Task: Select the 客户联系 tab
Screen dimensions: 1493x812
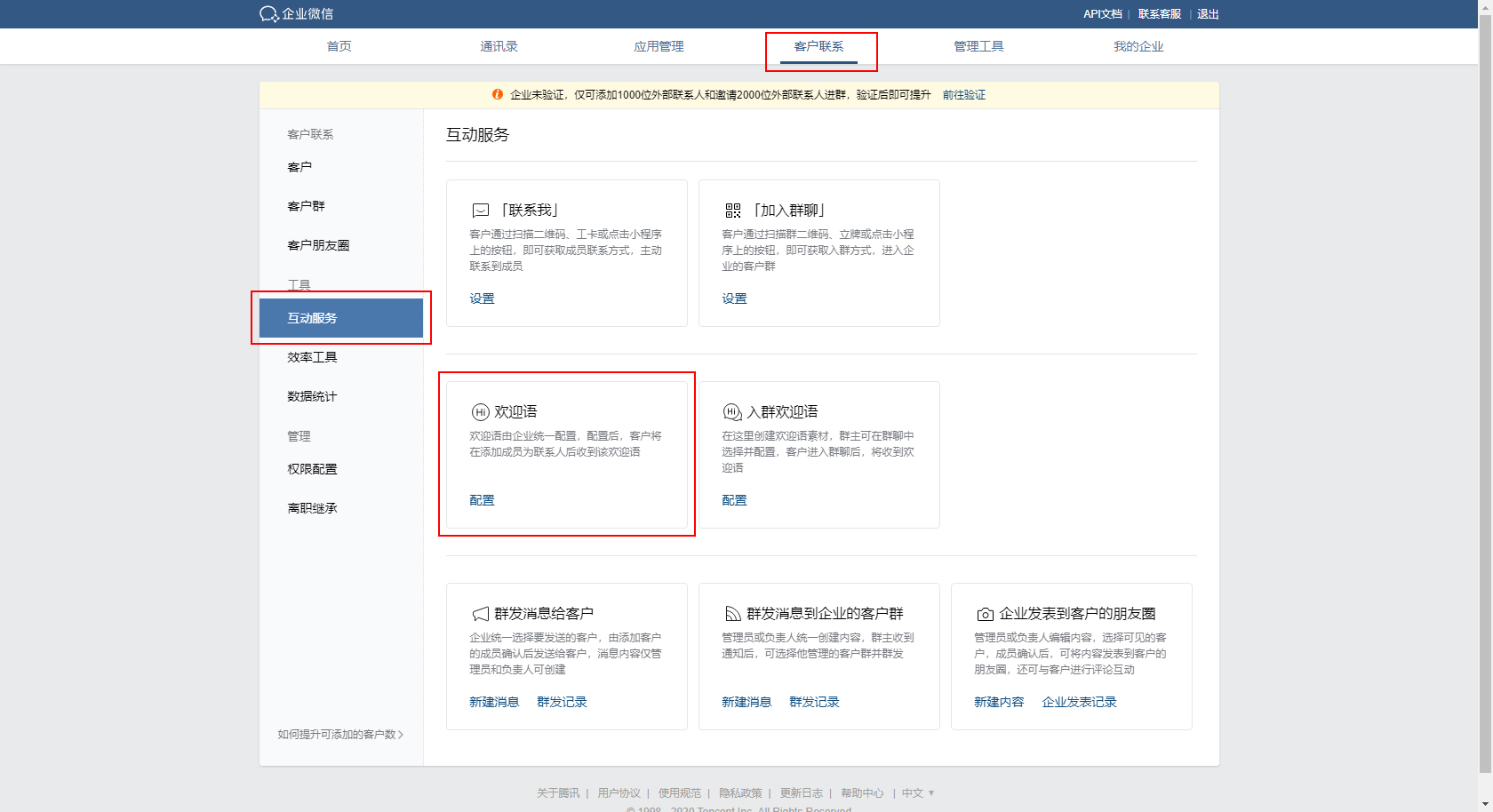Action: click(x=819, y=46)
